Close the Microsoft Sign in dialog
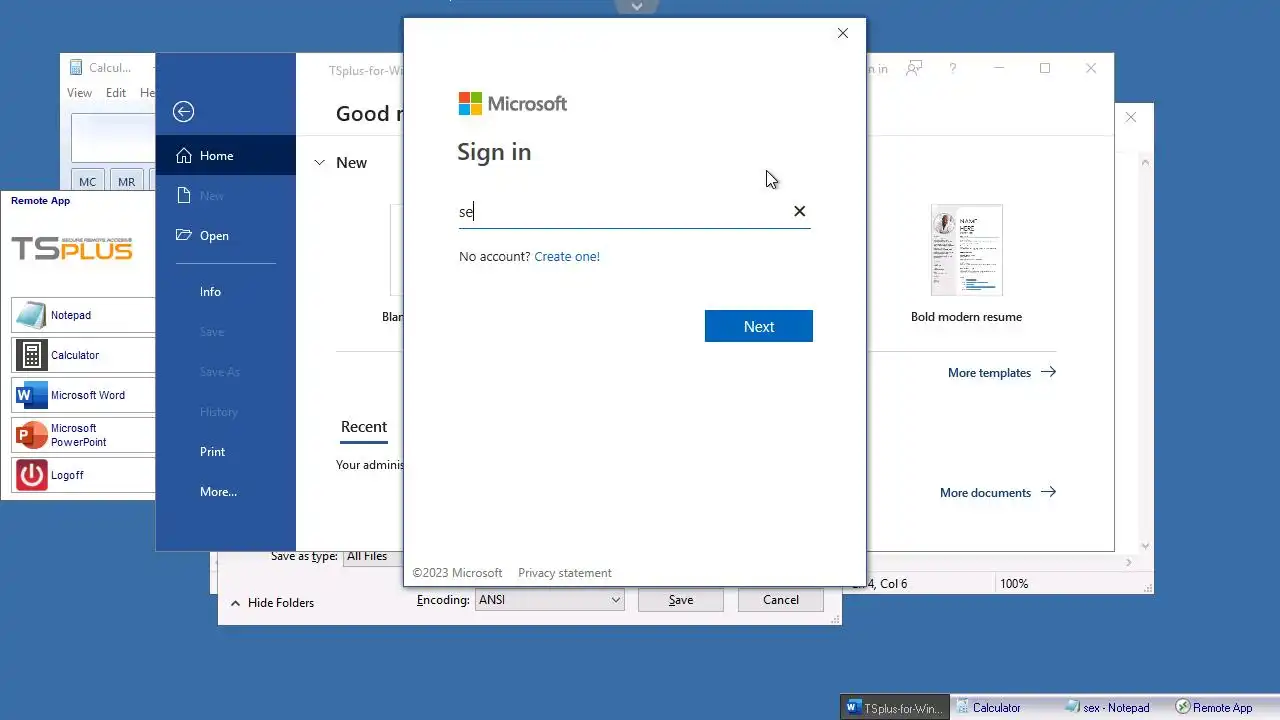Image resolution: width=1280 pixels, height=720 pixels. click(842, 33)
